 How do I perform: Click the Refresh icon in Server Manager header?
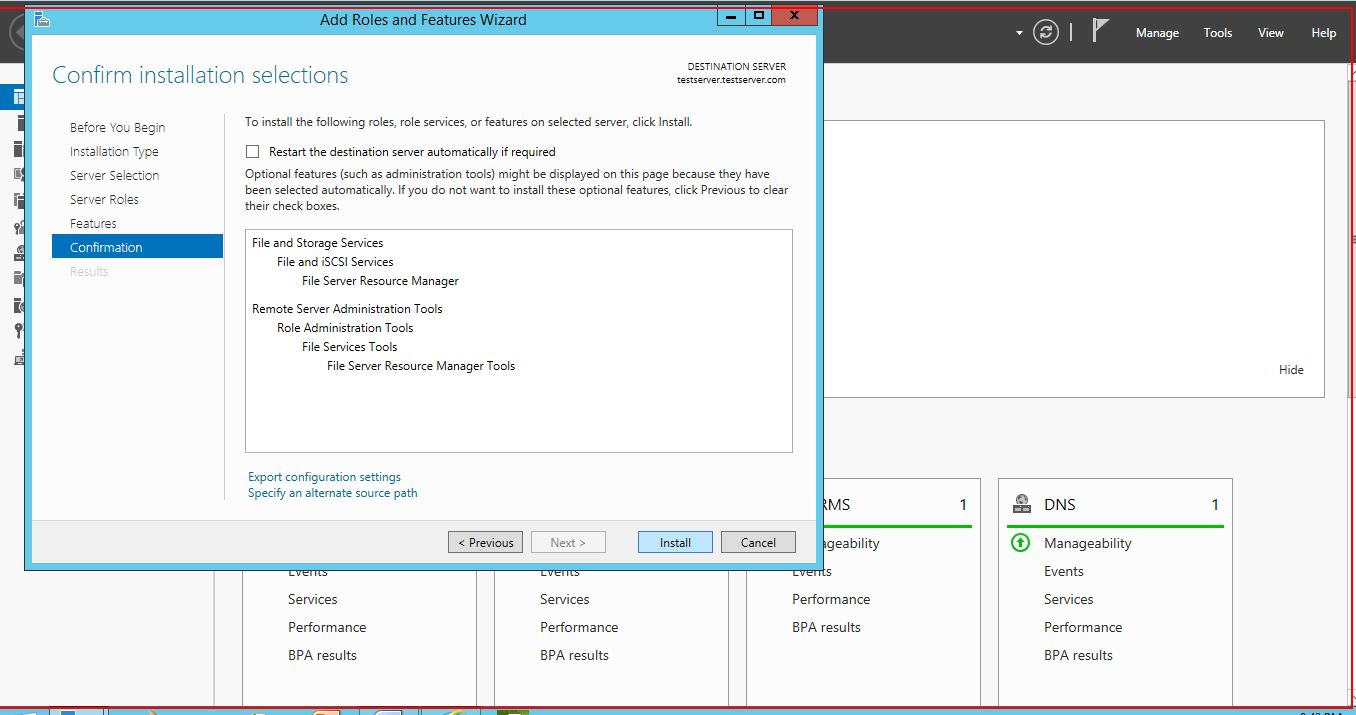(x=1046, y=32)
